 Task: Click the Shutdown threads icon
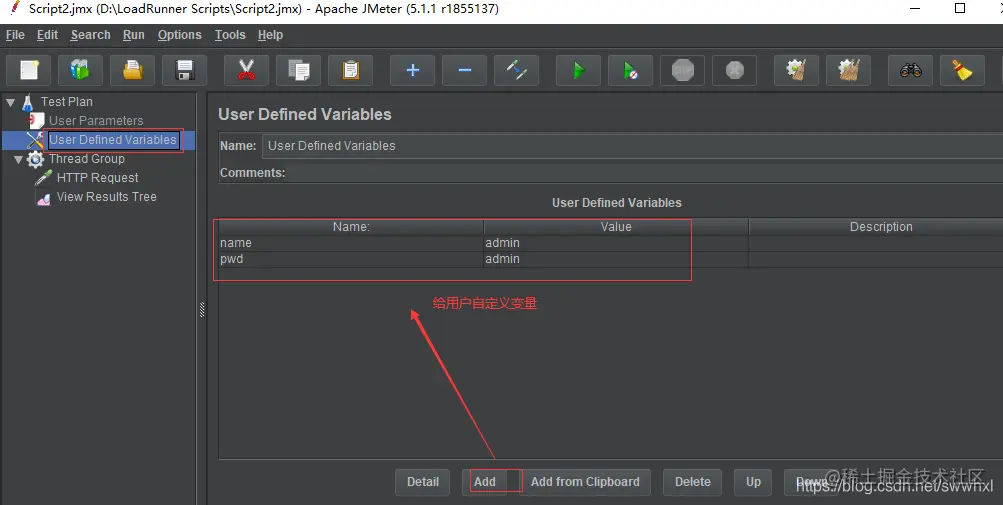coord(735,70)
